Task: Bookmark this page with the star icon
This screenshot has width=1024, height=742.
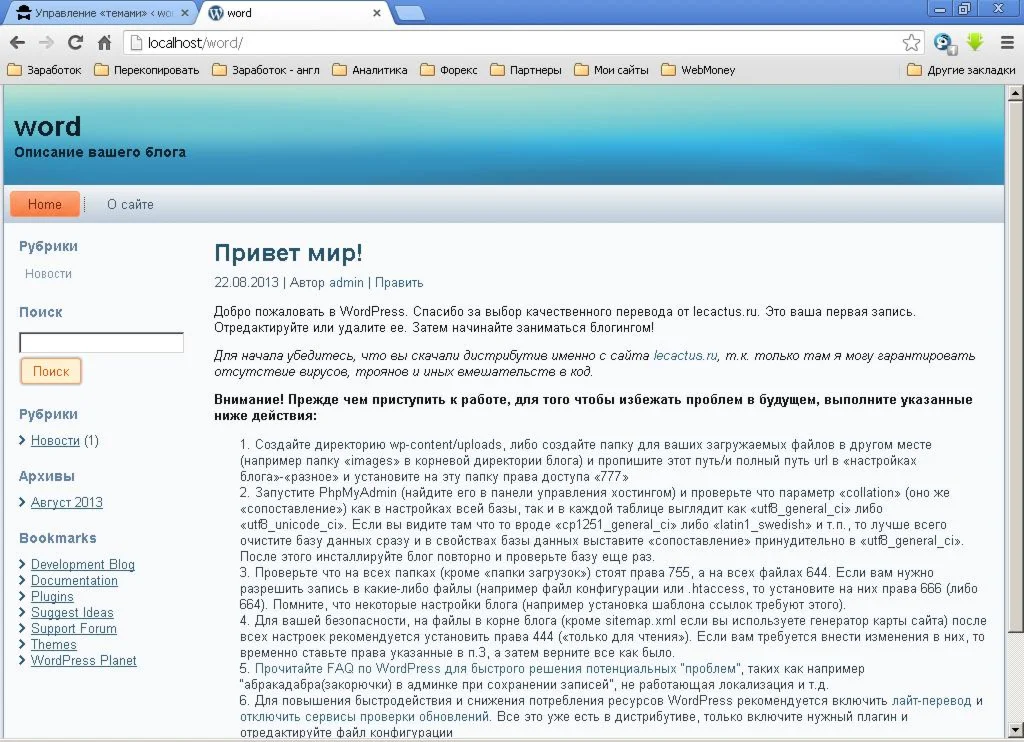Action: pos(911,43)
